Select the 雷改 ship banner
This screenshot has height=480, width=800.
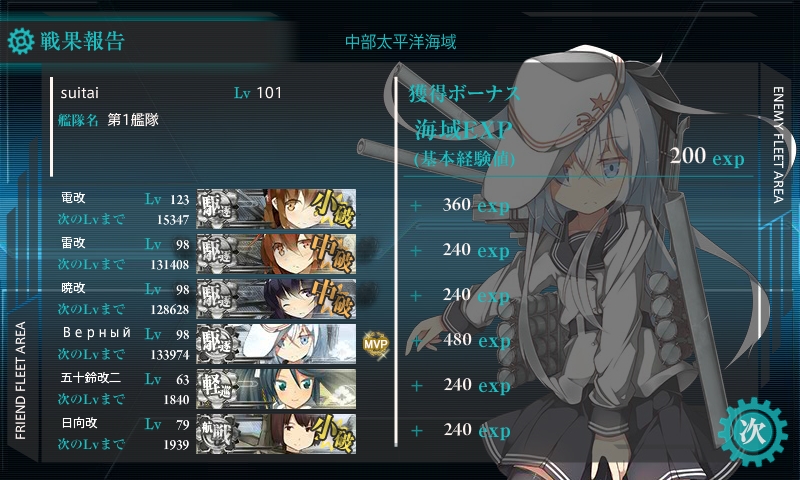tap(276, 254)
